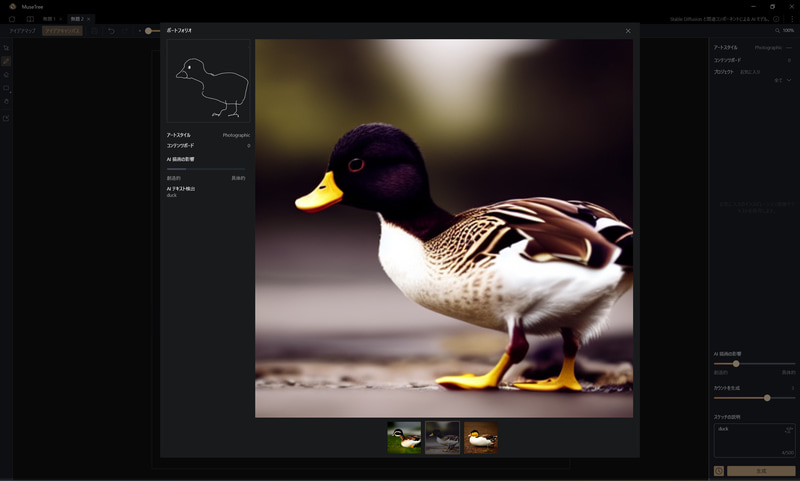This screenshot has width=800, height=481.
Task: Close the 無題 1 tab
Action: click(61, 19)
